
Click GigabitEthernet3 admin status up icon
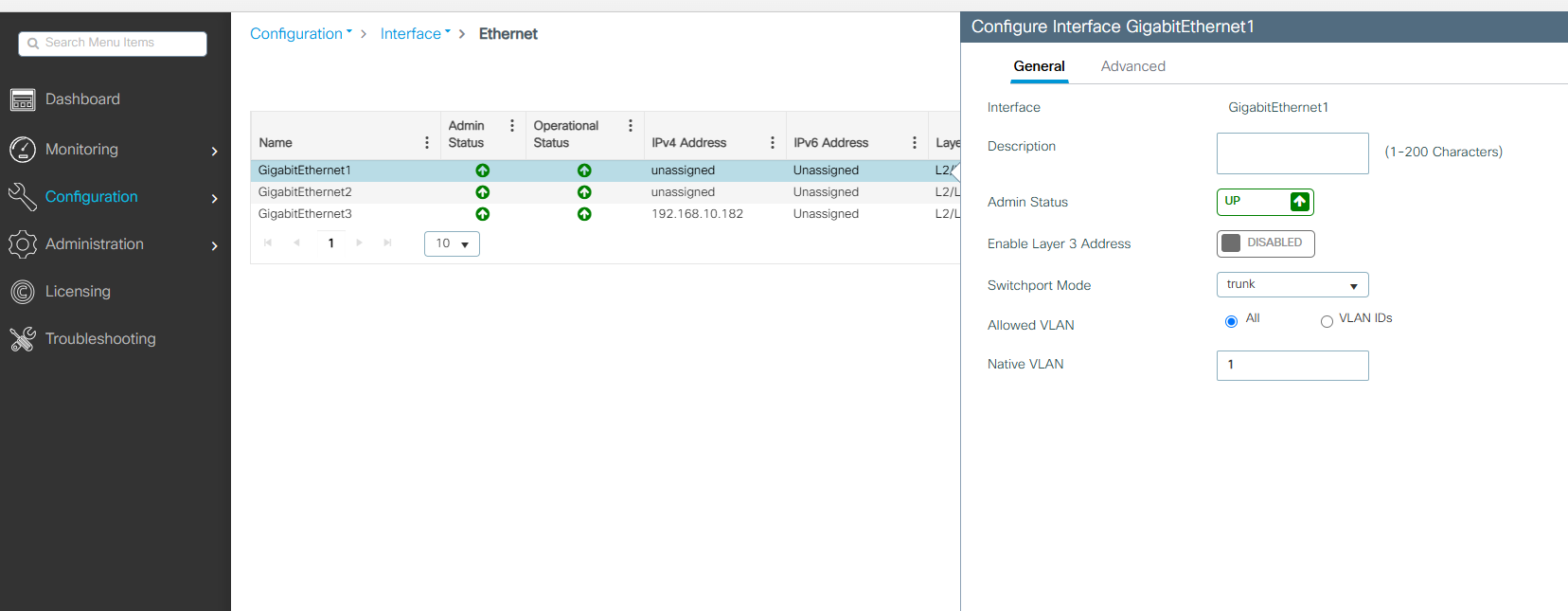pos(483,214)
